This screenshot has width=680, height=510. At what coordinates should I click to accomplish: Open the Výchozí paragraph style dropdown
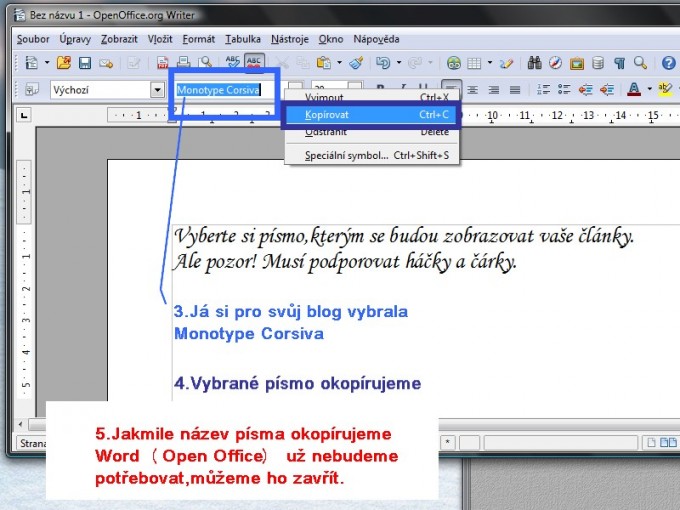tap(157, 90)
